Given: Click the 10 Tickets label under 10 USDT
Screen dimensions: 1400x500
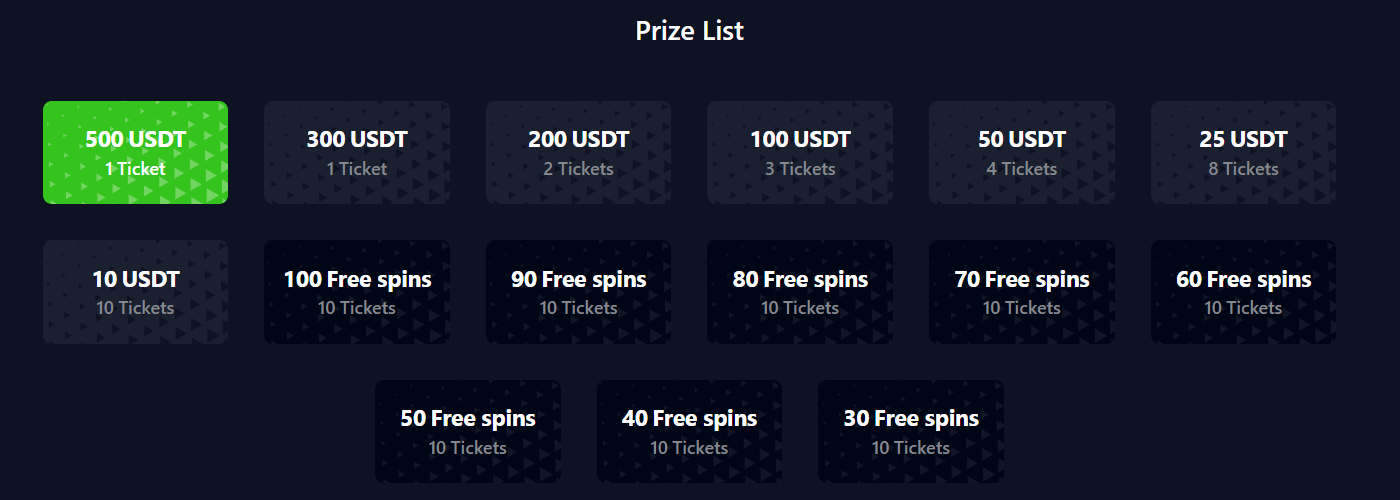Looking at the screenshot, I should (135, 308).
